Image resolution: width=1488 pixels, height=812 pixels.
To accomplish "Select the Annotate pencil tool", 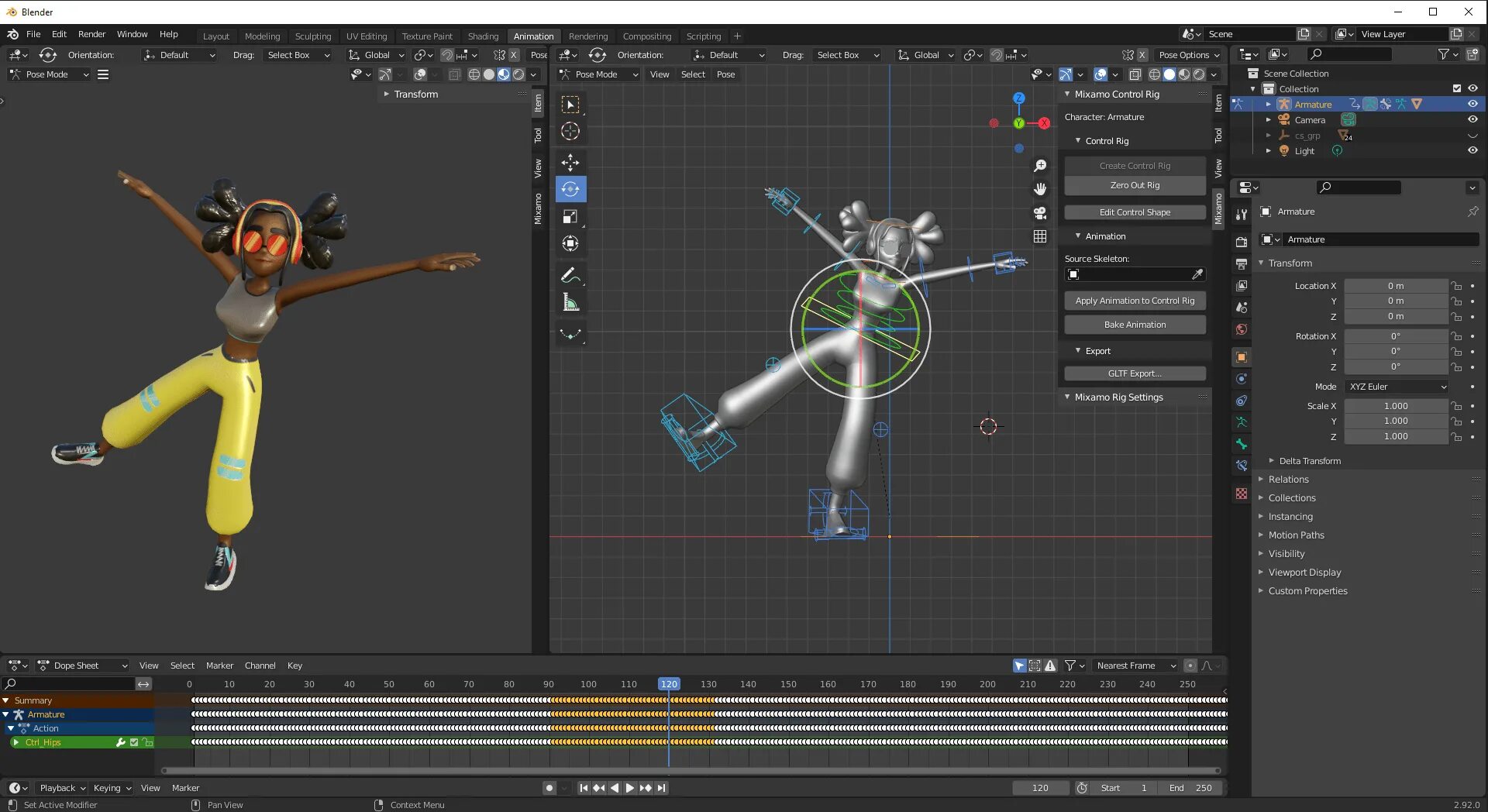I will pyautogui.click(x=570, y=275).
